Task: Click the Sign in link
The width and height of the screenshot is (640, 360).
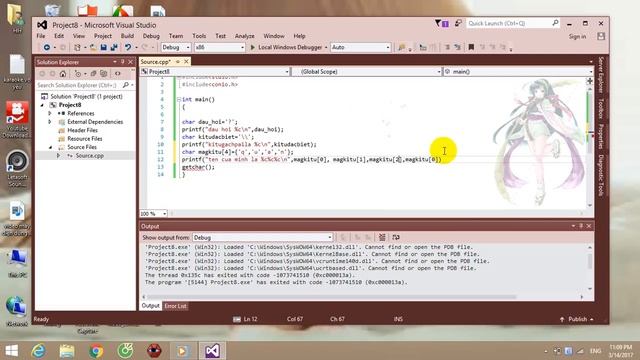Action: 577,36
